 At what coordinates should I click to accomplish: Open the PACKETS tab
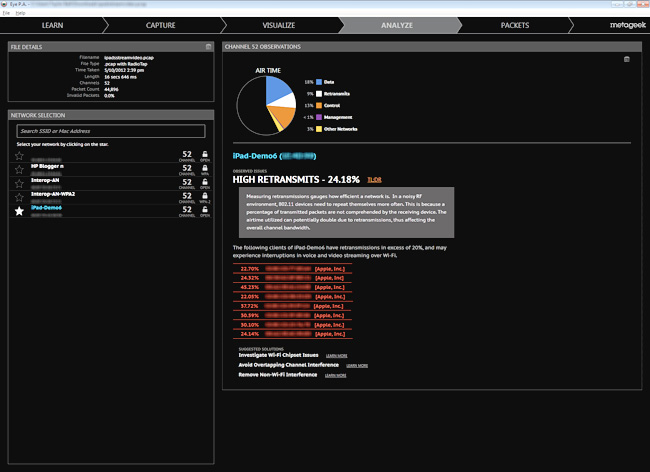click(515, 25)
